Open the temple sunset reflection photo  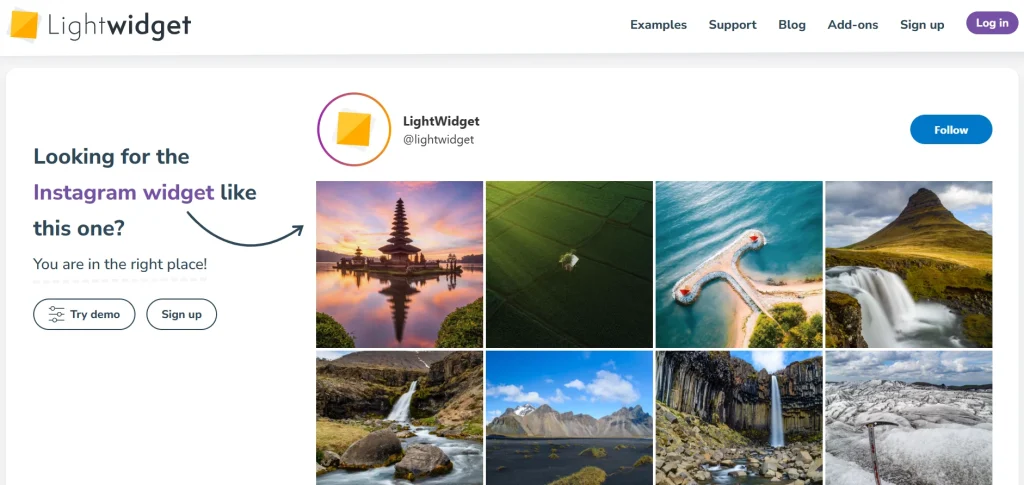399,264
